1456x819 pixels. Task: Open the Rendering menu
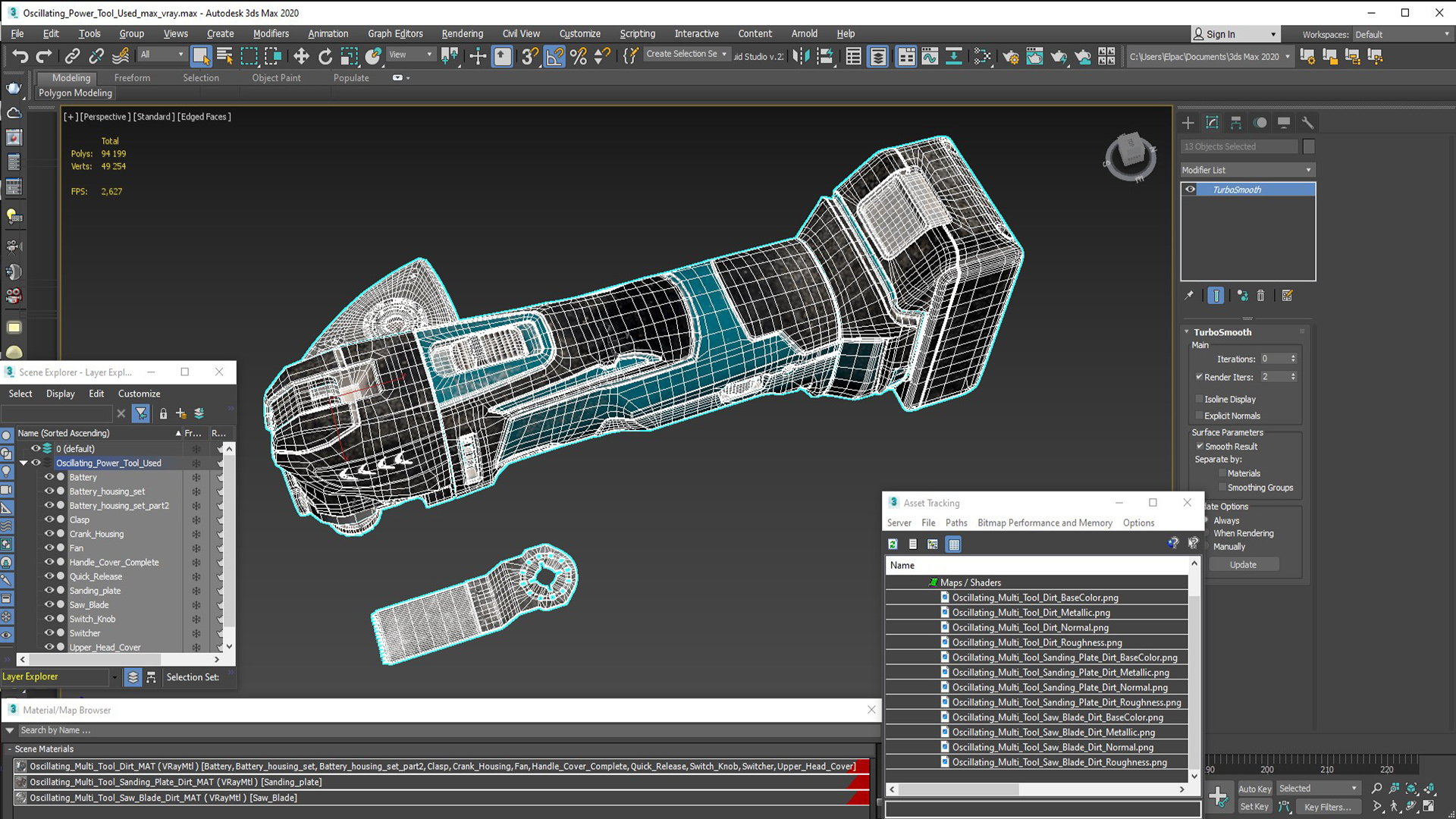(x=462, y=33)
